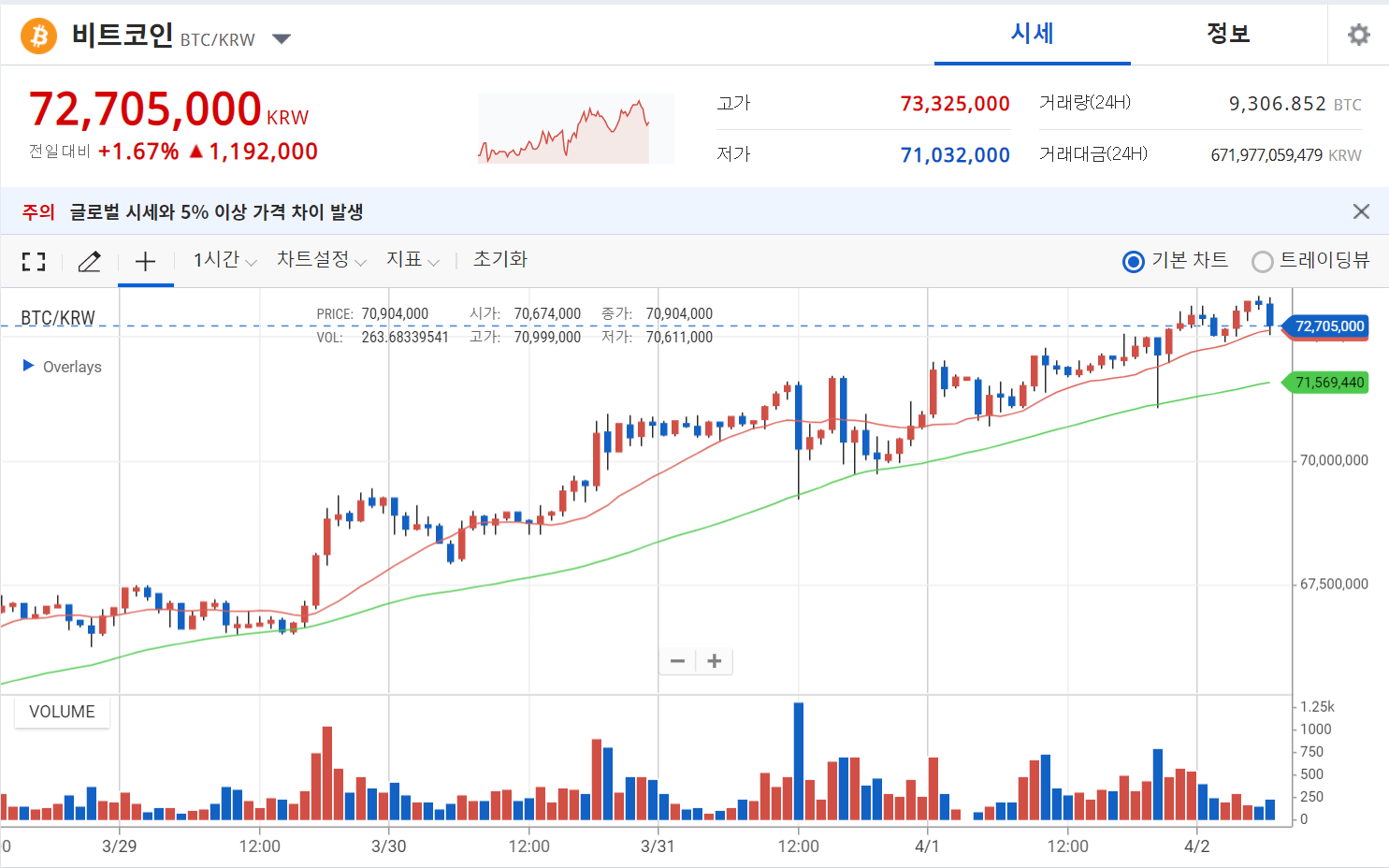Toggle fullscreen chart mode icon
This screenshot has height=868, width=1389.
(34, 262)
